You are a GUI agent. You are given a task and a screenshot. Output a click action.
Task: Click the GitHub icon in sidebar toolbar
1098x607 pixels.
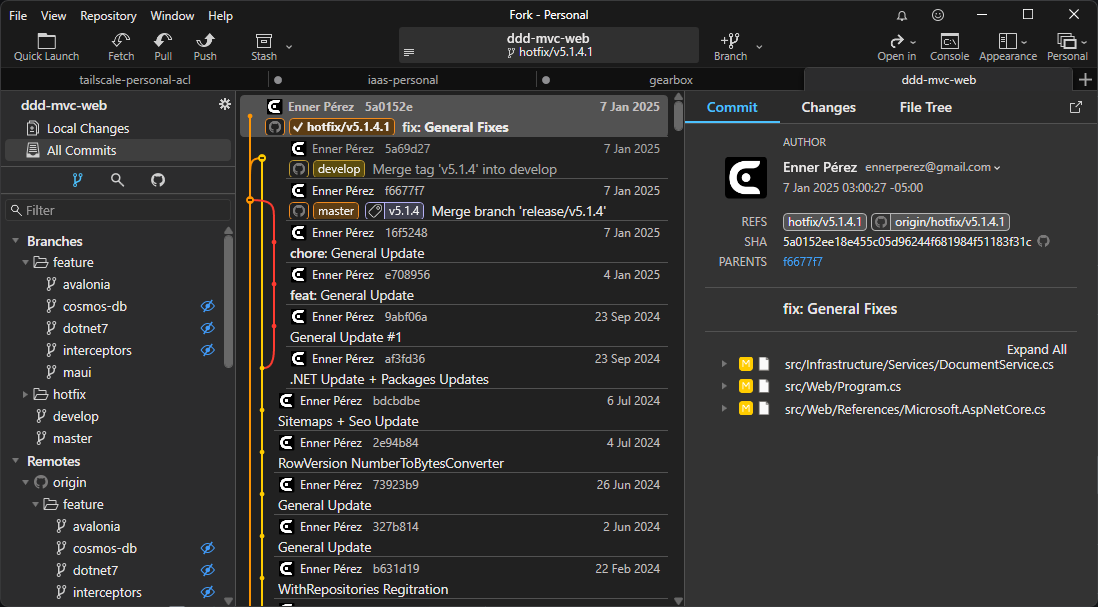[x=158, y=180]
